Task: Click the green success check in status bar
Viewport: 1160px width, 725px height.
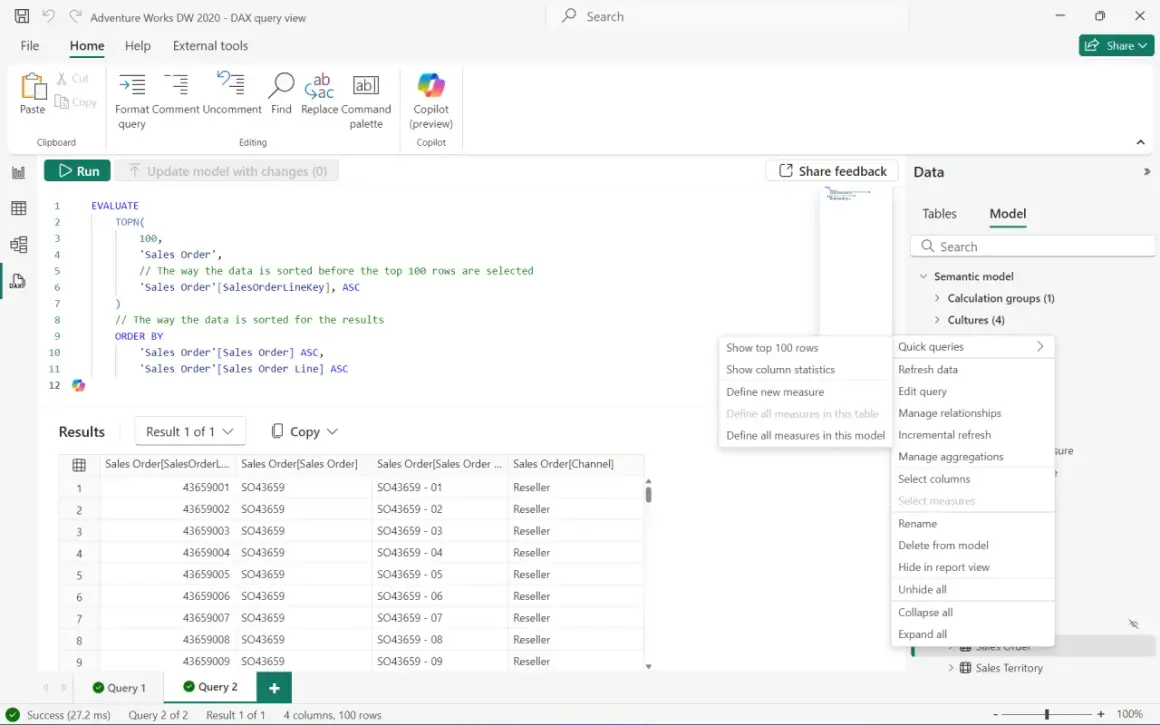Action: 13,715
